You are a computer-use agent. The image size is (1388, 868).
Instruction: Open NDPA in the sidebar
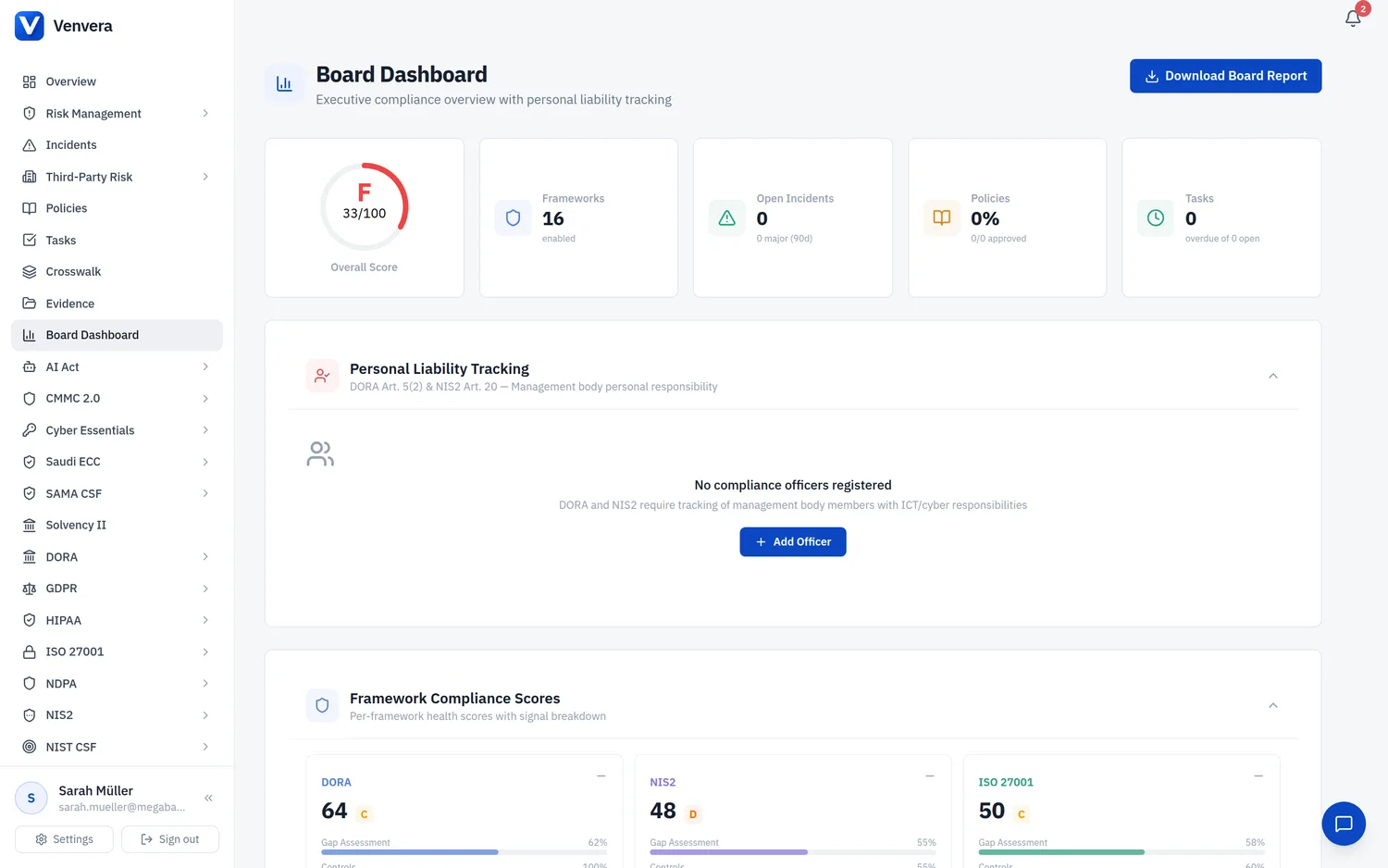[117, 684]
